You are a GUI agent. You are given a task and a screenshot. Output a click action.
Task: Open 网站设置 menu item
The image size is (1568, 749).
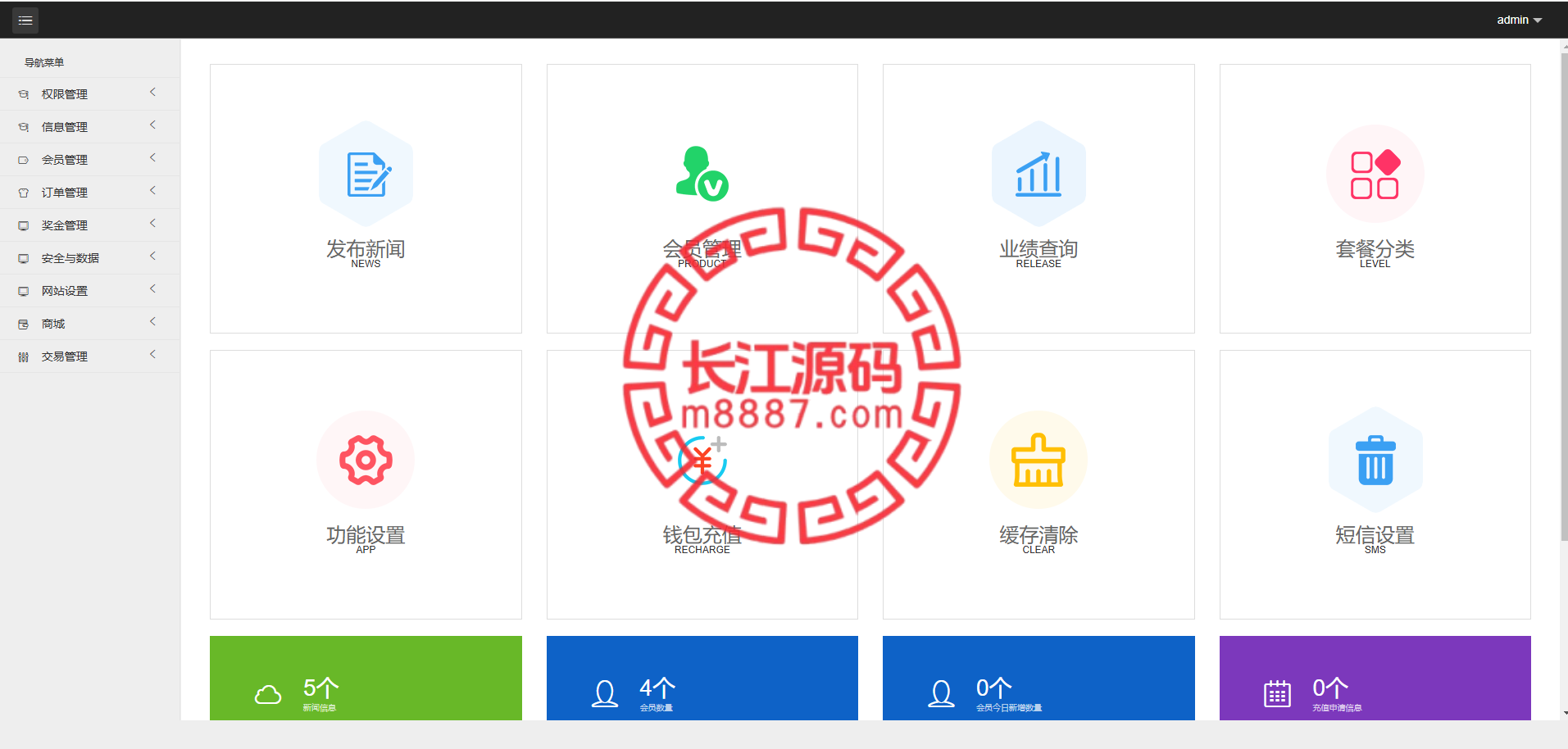[90, 291]
